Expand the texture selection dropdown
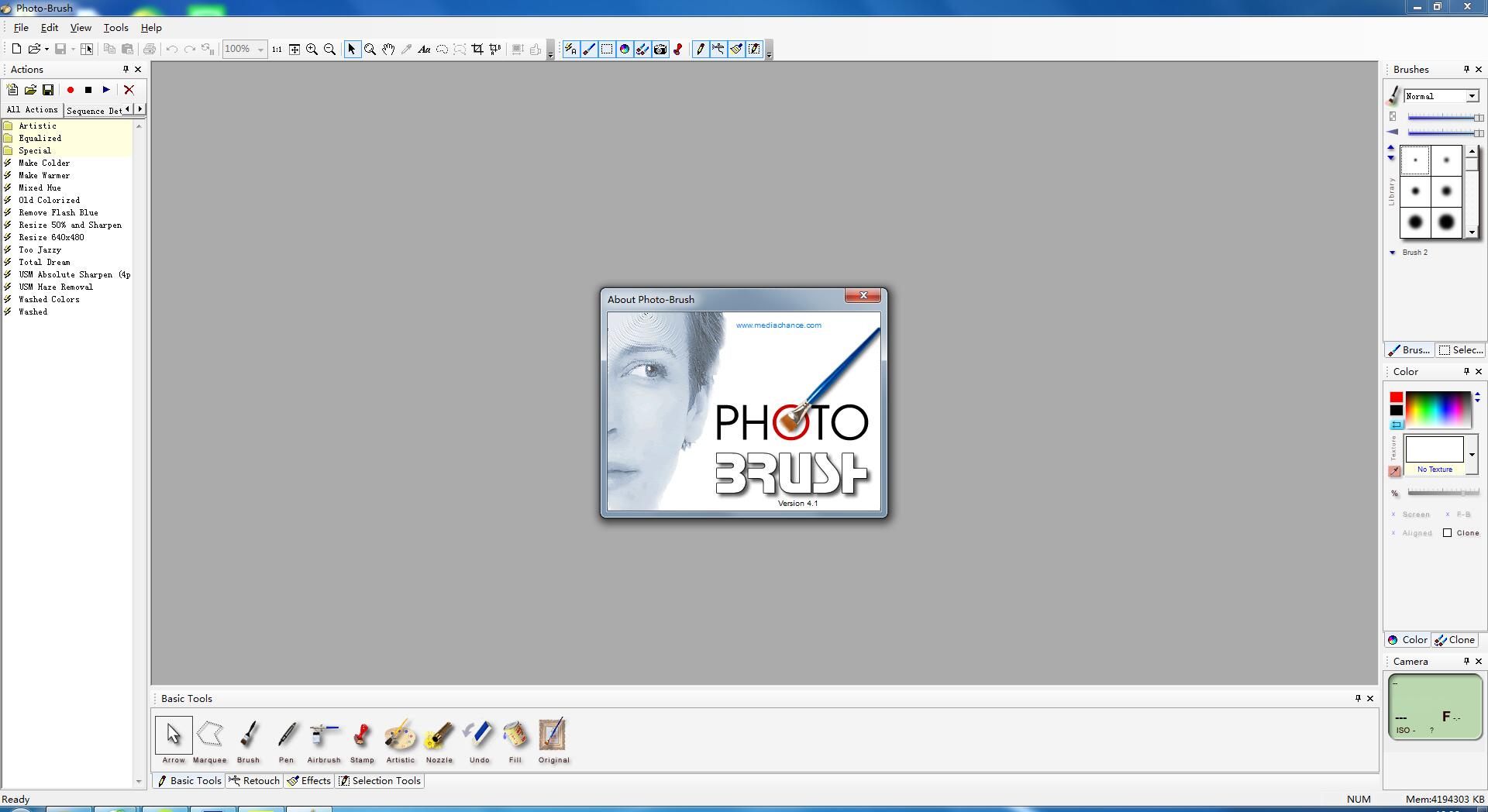This screenshot has width=1488, height=812. [x=1472, y=454]
